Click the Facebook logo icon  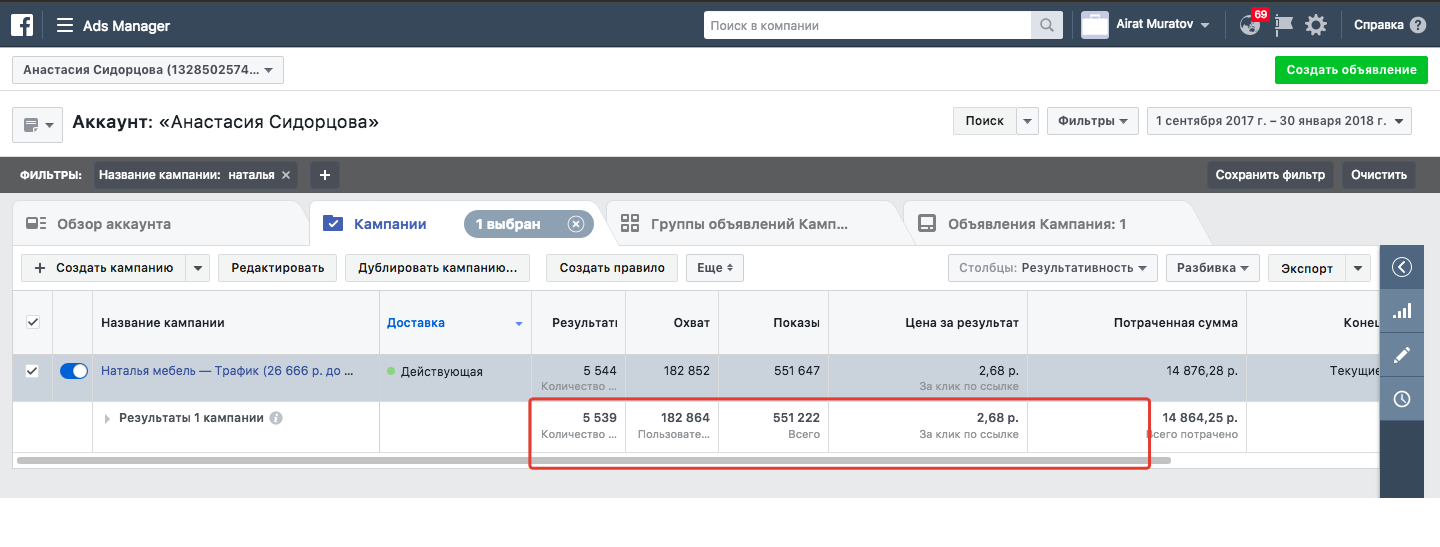[22, 25]
